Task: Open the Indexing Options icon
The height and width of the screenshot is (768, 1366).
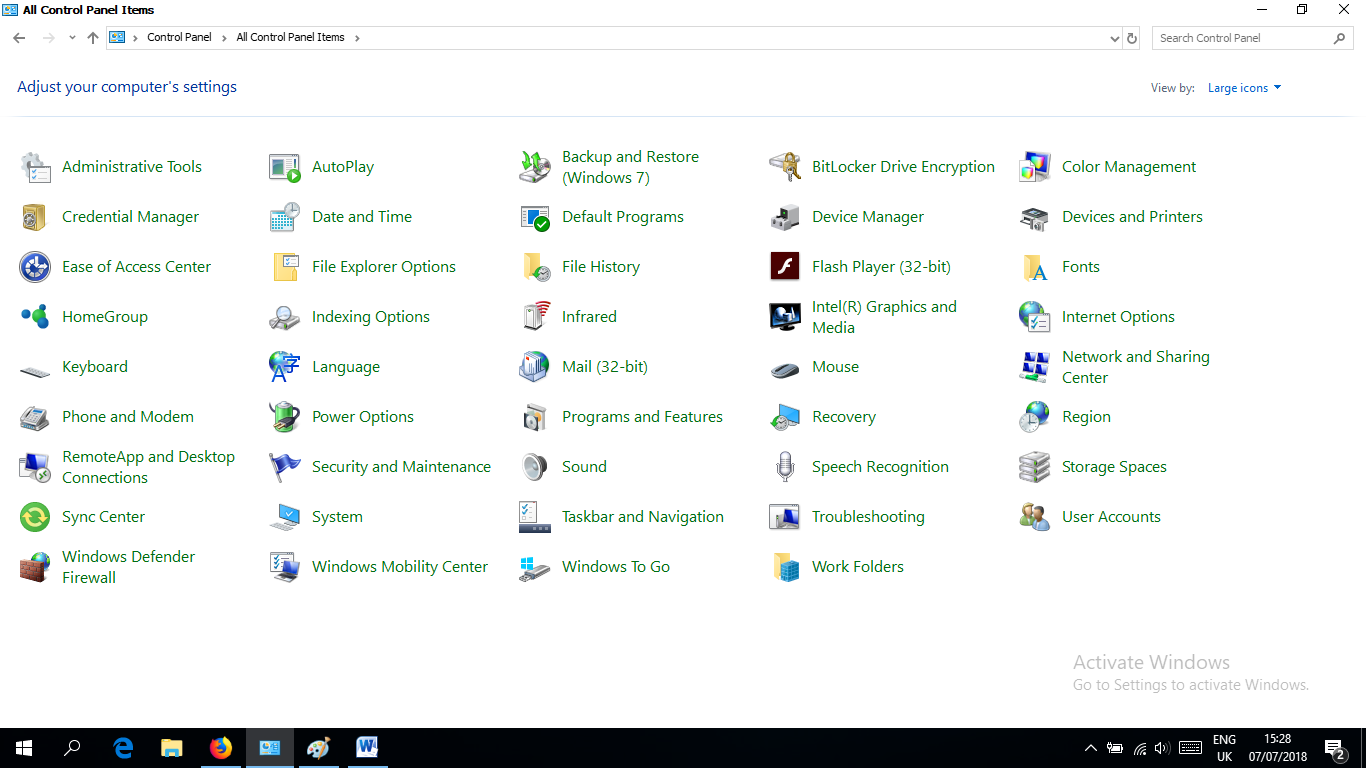Action: click(x=285, y=317)
